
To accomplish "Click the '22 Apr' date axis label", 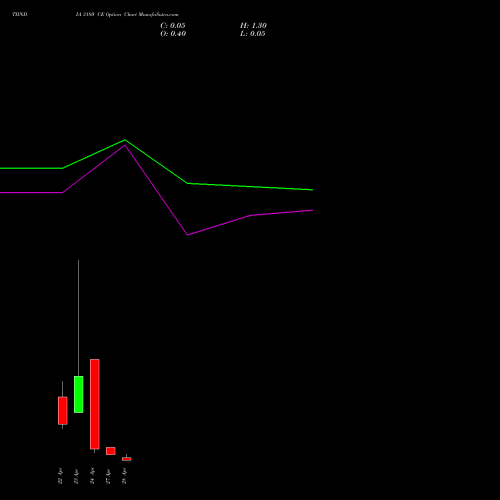I will coord(60,476).
